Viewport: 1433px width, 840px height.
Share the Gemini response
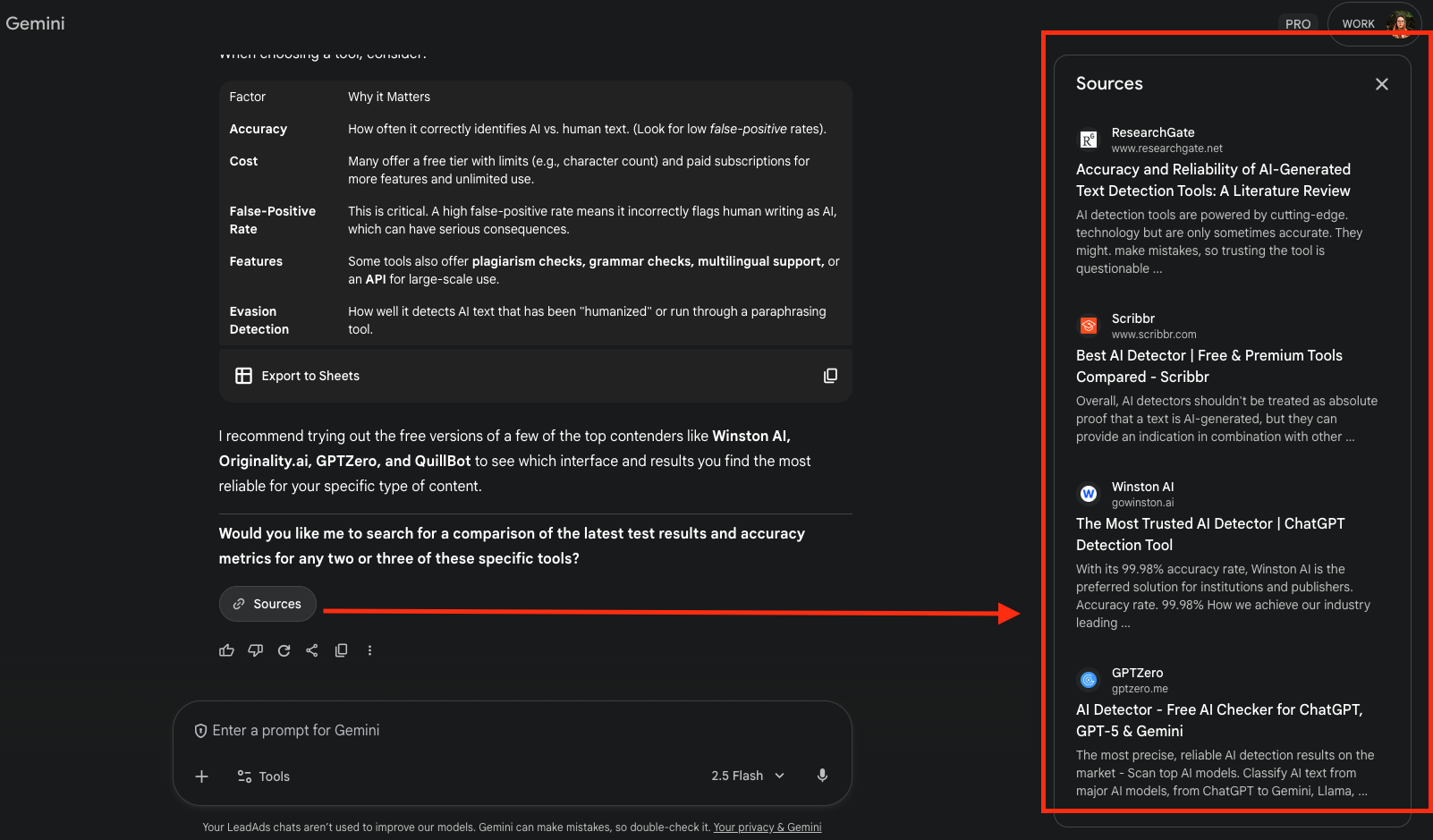pos(312,650)
